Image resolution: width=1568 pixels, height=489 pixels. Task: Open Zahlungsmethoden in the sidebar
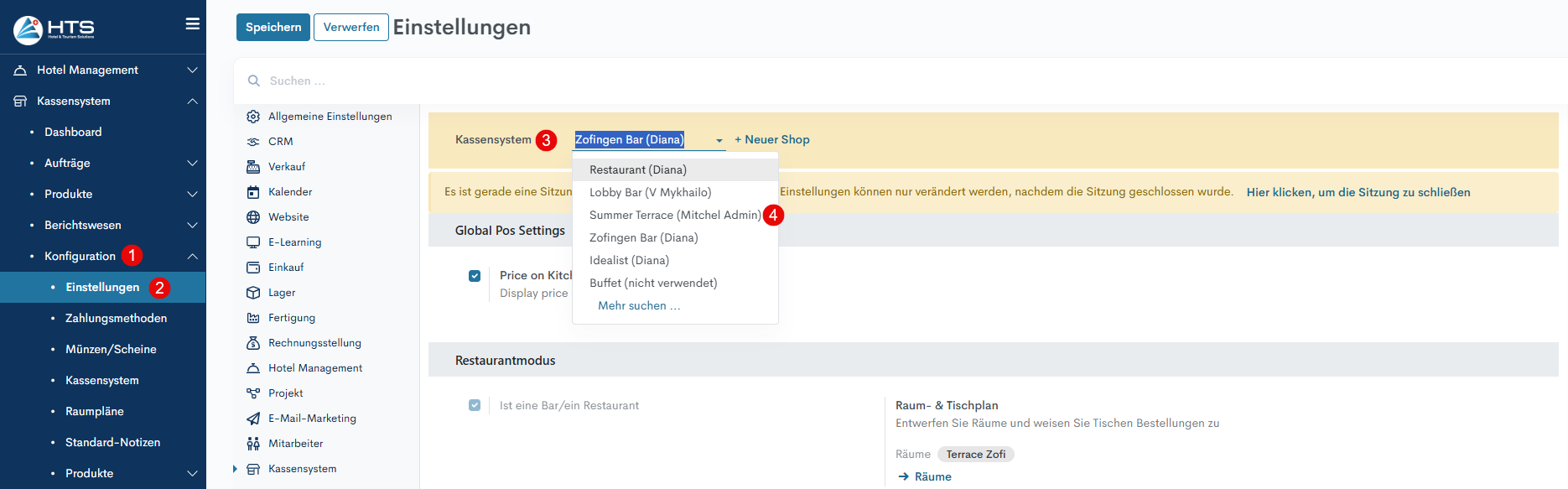click(x=116, y=319)
